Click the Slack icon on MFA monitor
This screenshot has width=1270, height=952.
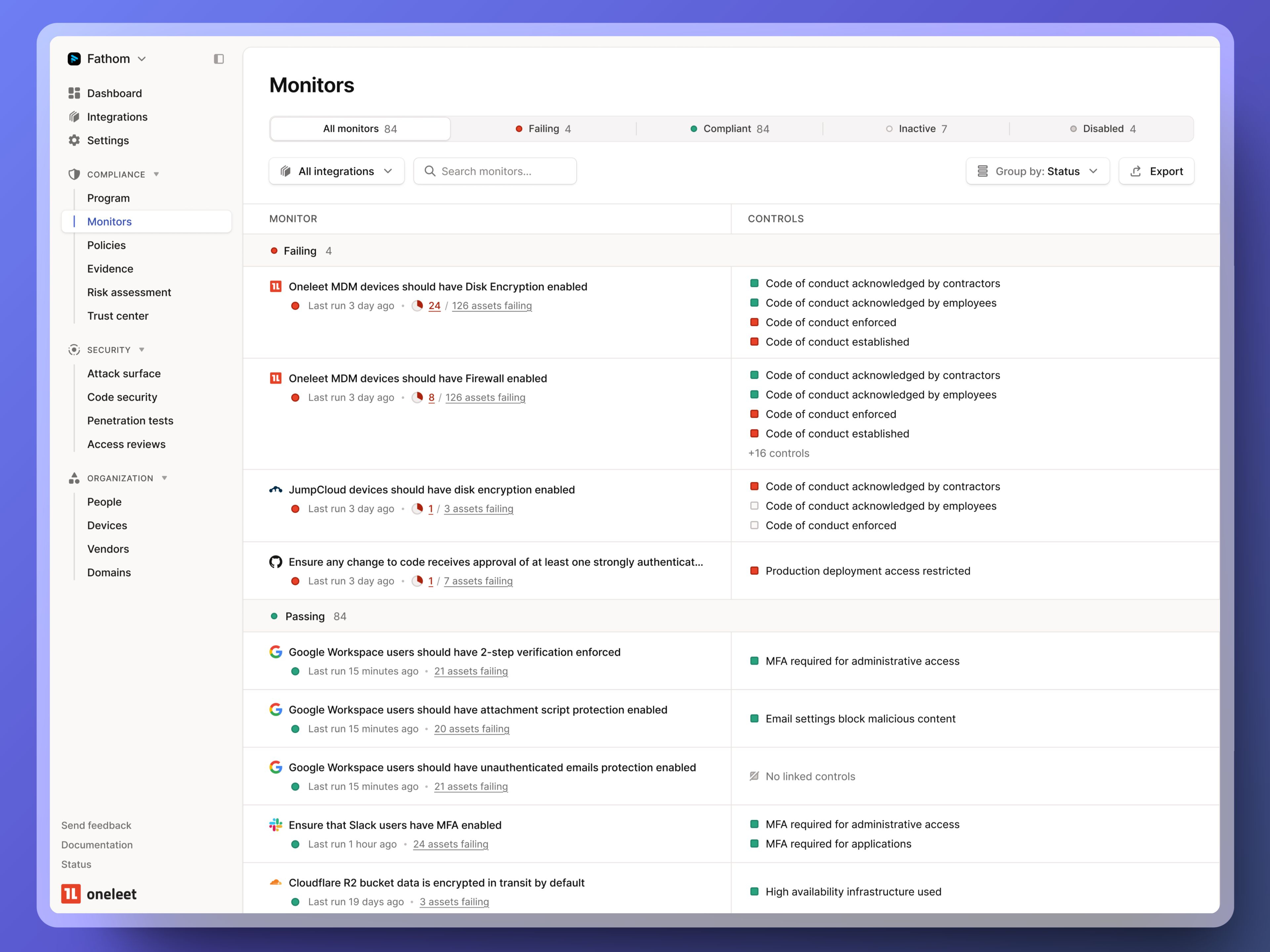coord(275,825)
